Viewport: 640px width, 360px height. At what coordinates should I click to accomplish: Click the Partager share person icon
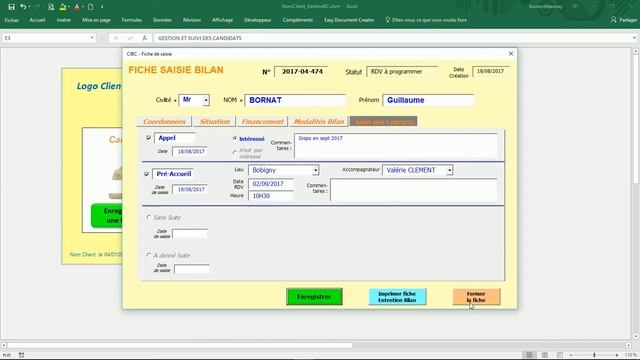613,20
